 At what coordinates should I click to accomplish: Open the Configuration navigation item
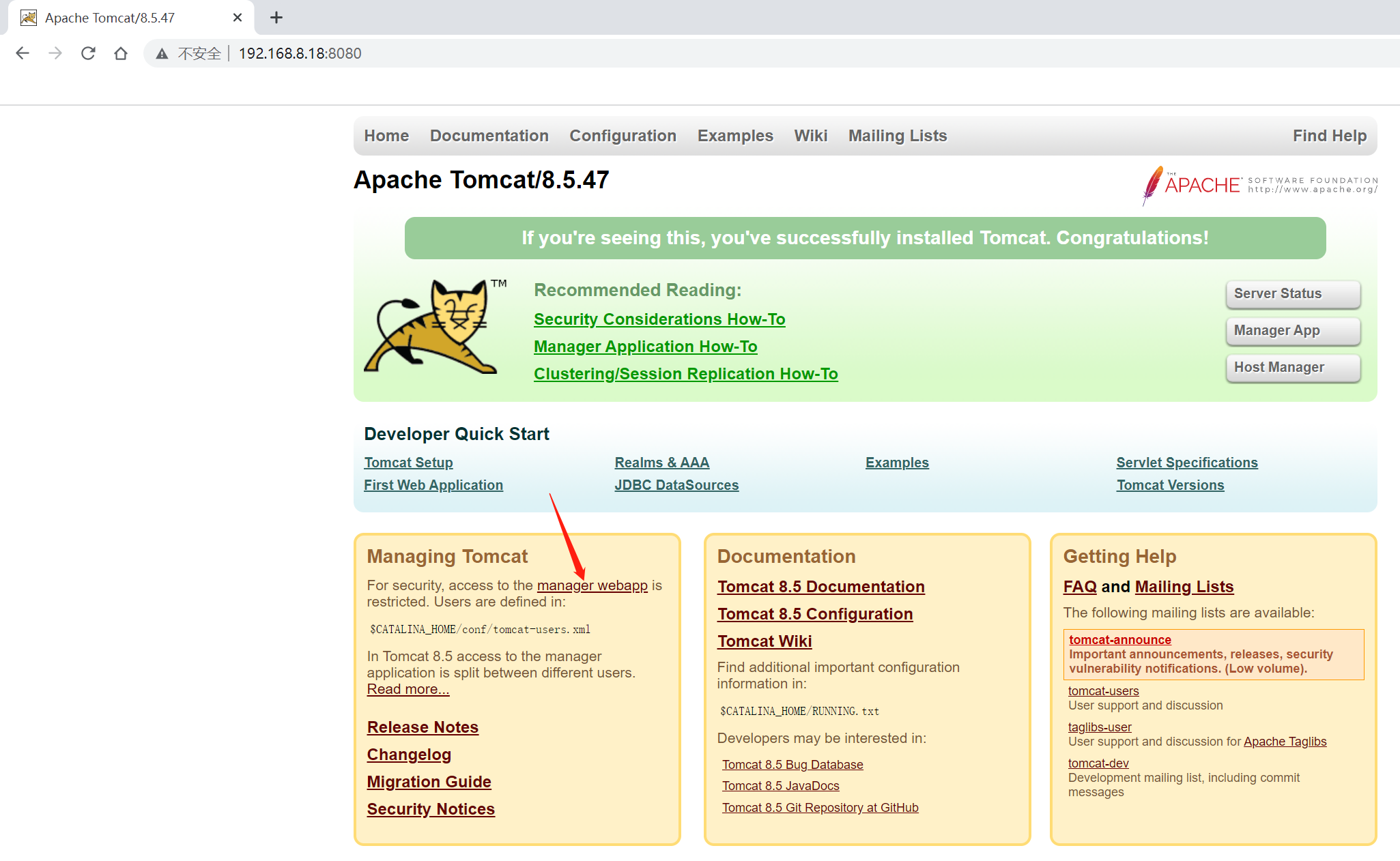tap(623, 136)
